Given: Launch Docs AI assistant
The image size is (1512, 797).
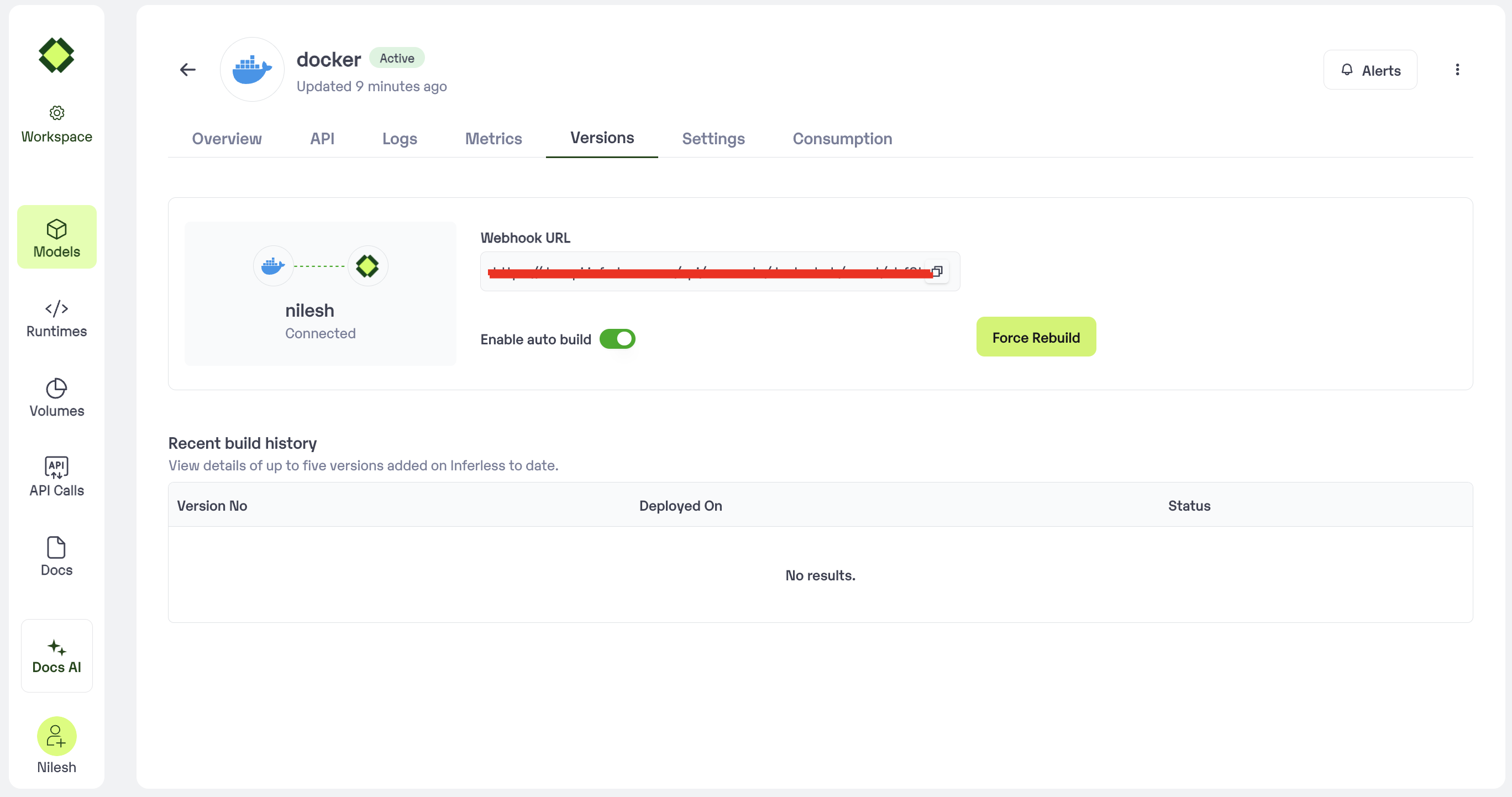Looking at the screenshot, I should coord(56,656).
